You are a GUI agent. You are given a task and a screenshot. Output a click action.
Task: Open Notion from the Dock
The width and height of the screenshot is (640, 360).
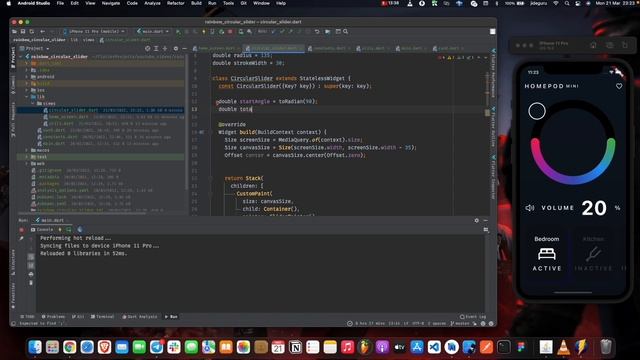click(x=295, y=347)
